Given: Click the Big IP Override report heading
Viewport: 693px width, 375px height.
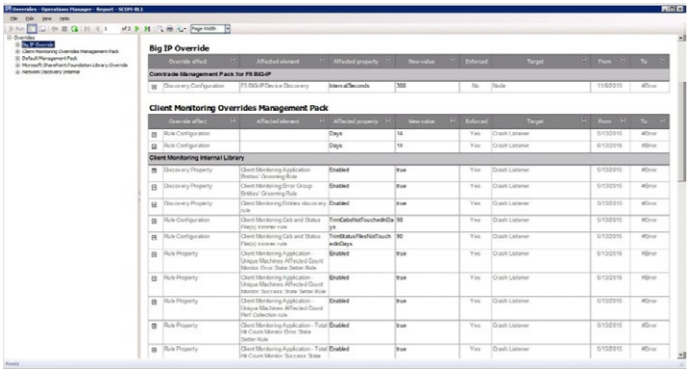Looking at the screenshot, I should tap(179, 48).
